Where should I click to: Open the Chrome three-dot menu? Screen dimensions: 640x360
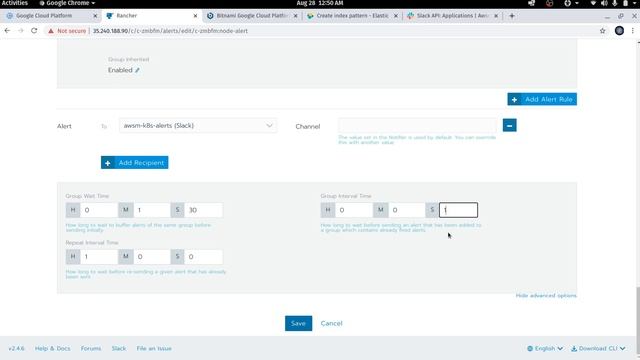point(633,31)
